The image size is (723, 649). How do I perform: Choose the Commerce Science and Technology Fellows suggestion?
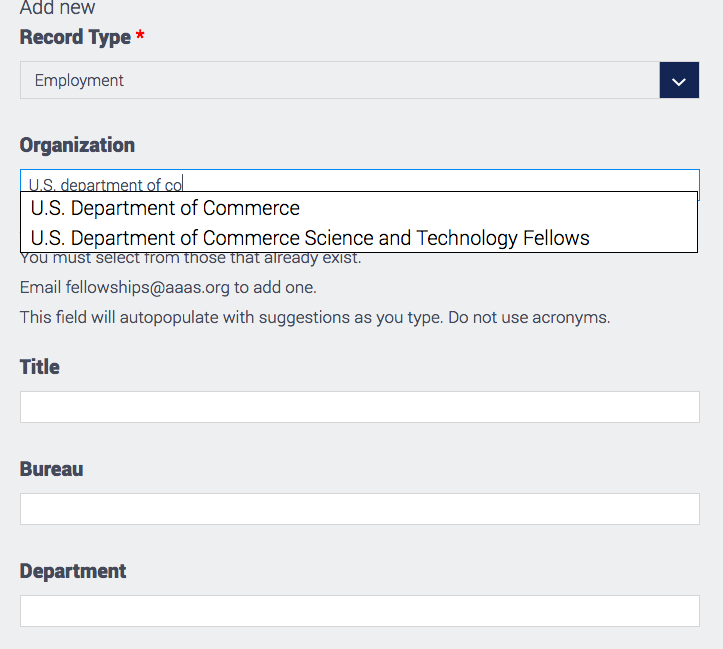[x=310, y=238]
